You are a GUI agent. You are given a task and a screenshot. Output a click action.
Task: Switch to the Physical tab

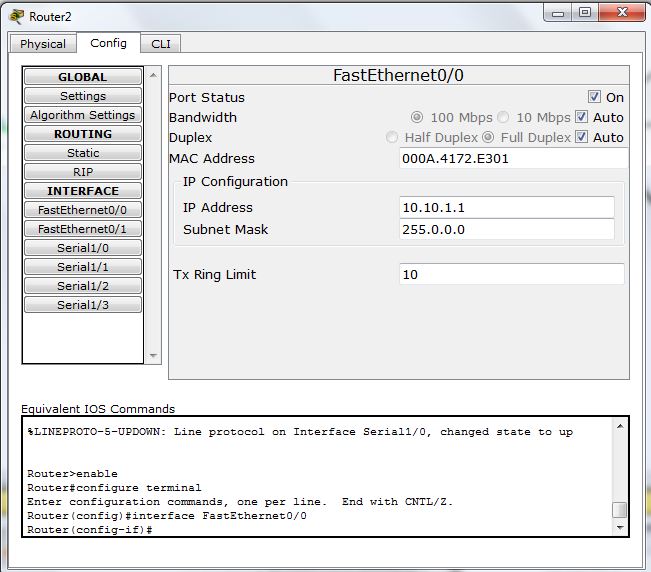(43, 44)
